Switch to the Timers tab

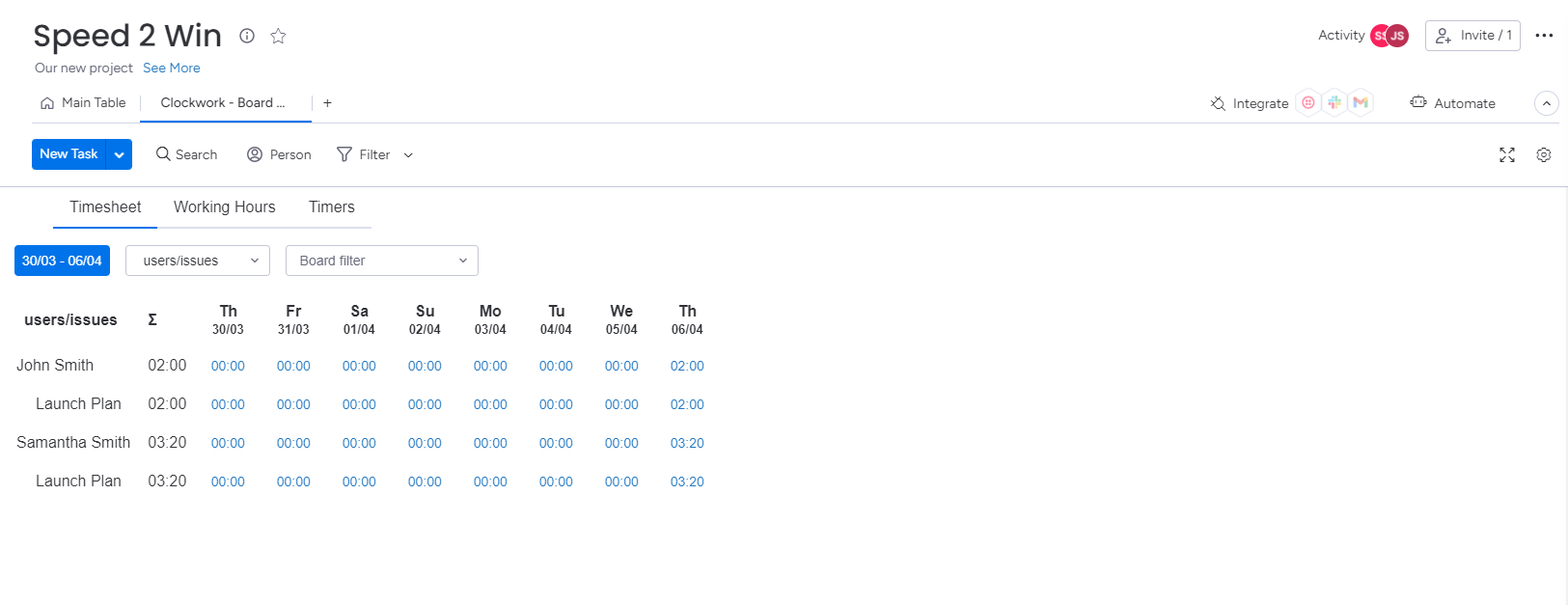(331, 206)
